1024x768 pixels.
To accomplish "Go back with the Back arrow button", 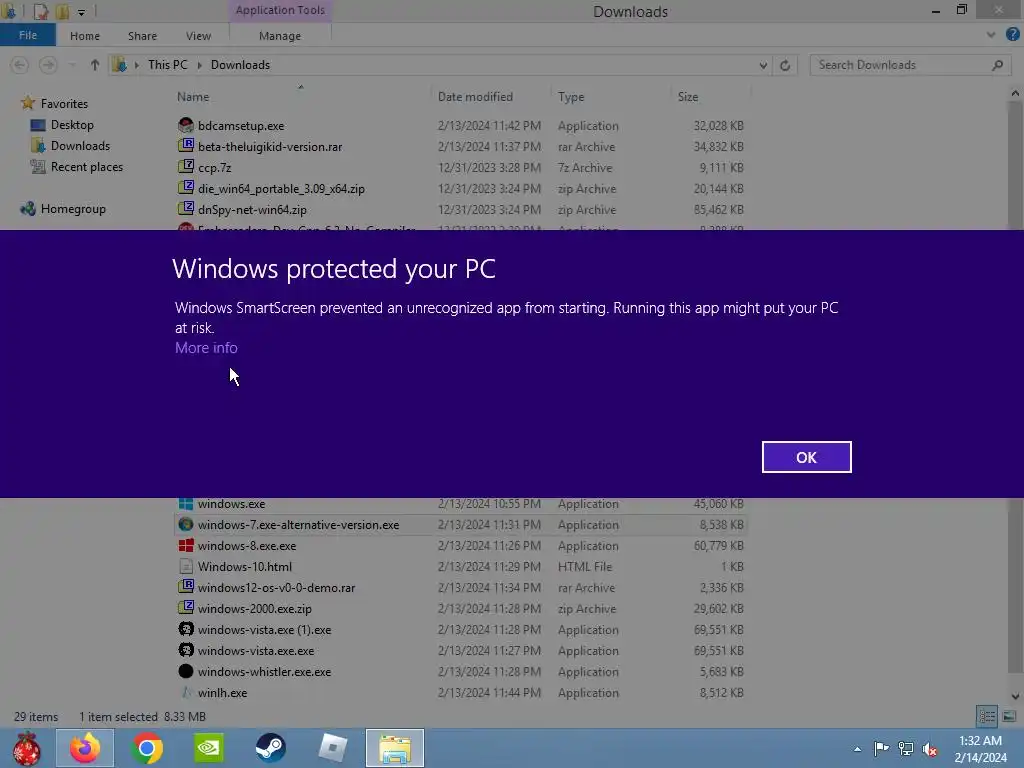I will coord(20,65).
